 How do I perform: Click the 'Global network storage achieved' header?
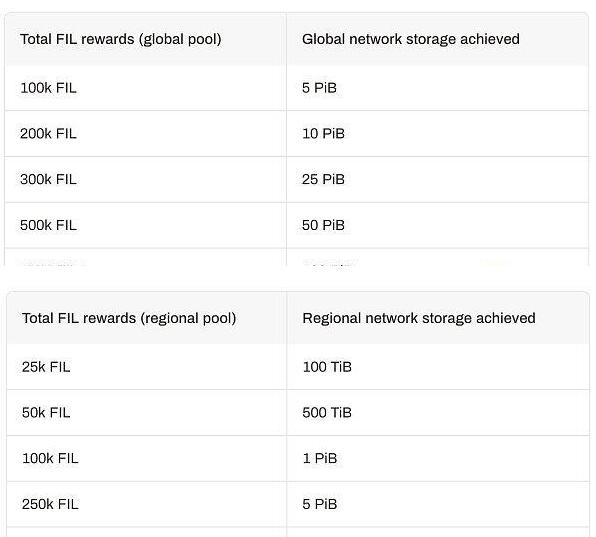pos(437,39)
